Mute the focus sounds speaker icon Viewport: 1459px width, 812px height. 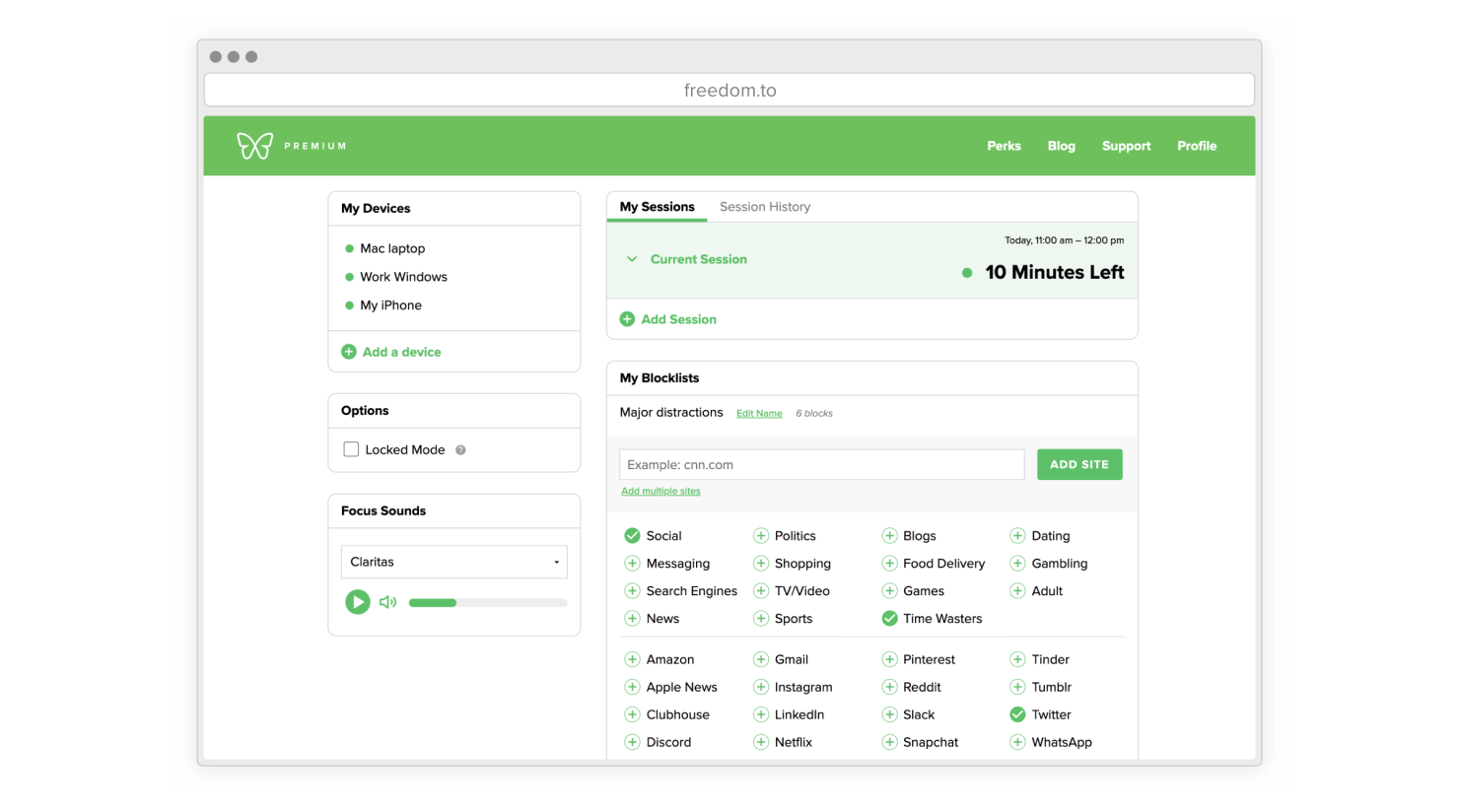(388, 602)
